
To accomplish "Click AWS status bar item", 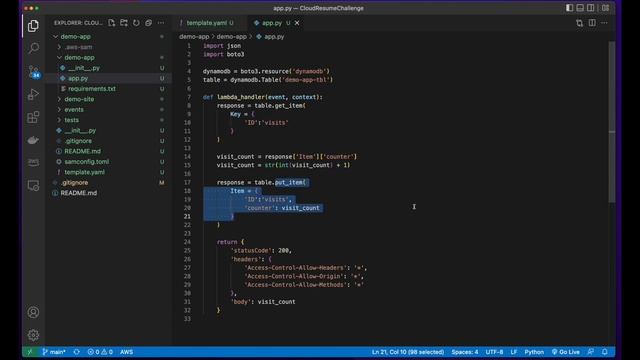I will (127, 352).
